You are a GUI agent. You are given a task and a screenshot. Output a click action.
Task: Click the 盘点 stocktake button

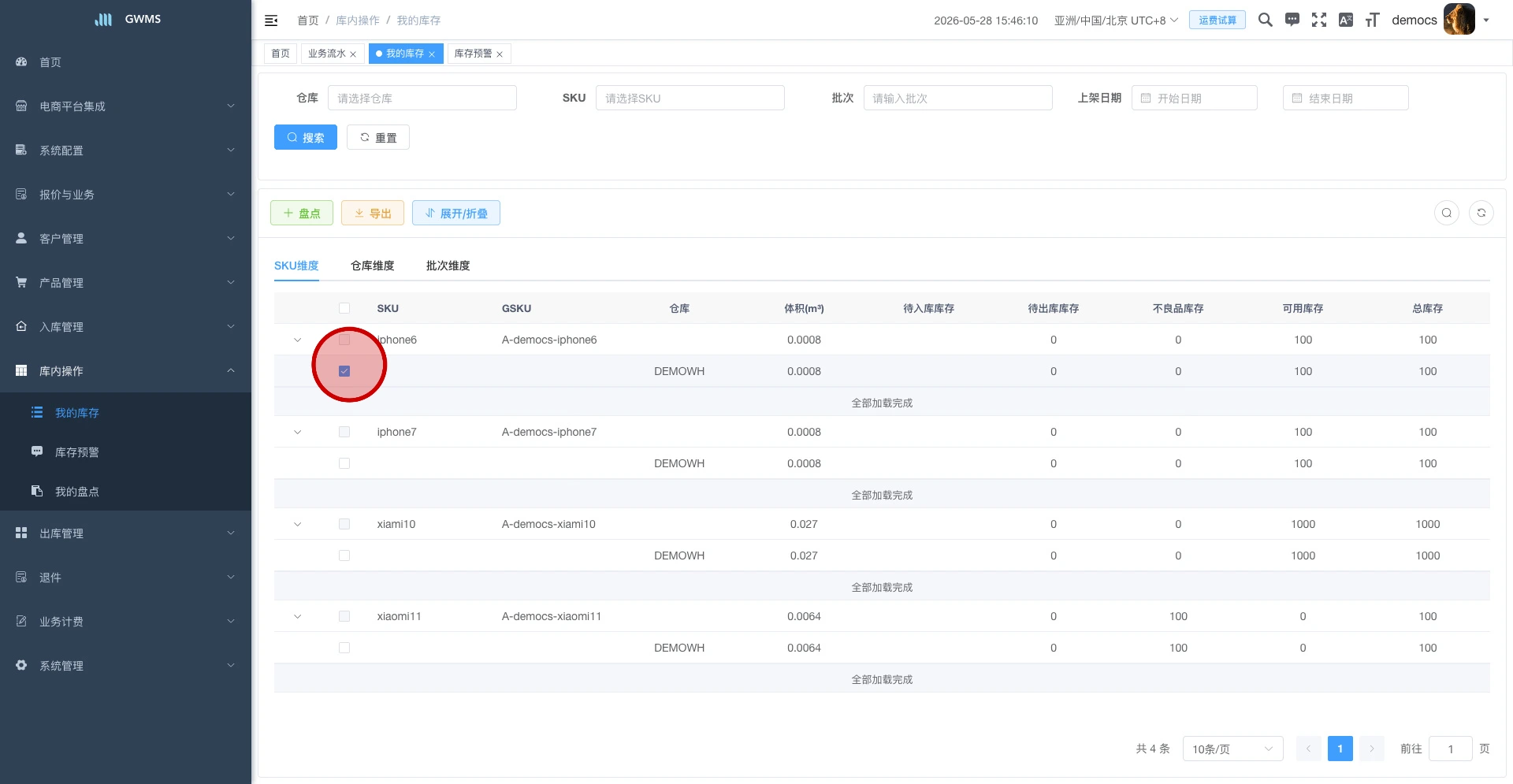coord(302,213)
